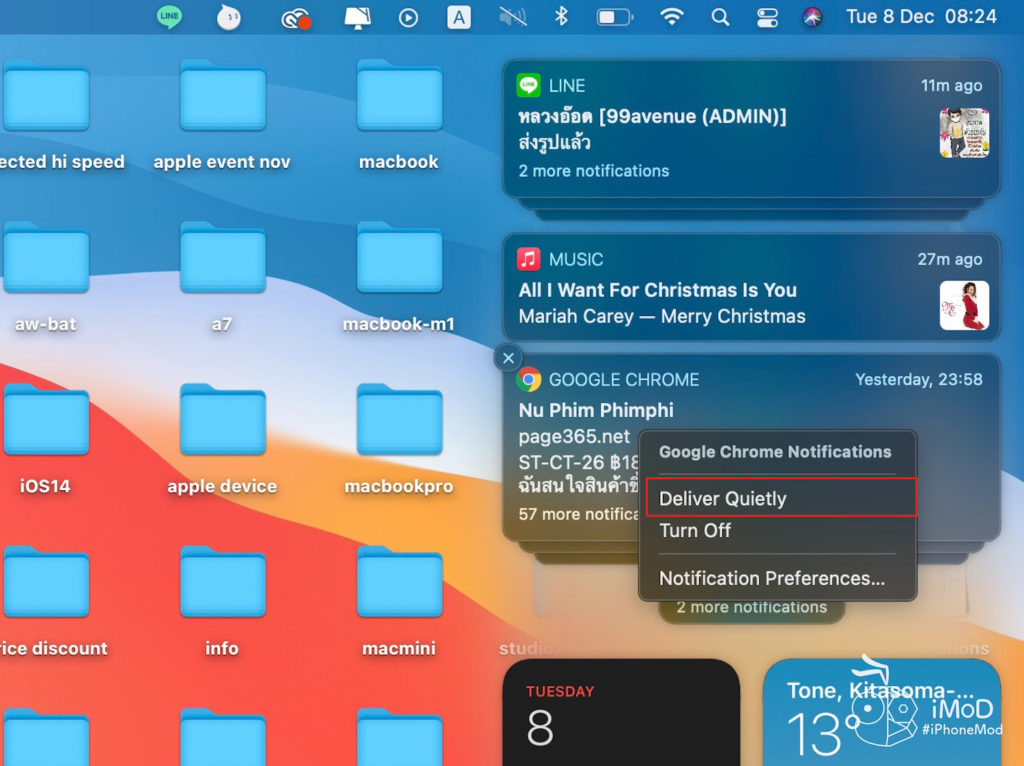Dismiss the Google Chrome notification stack
The height and width of the screenshot is (766, 1024).
coord(509,358)
